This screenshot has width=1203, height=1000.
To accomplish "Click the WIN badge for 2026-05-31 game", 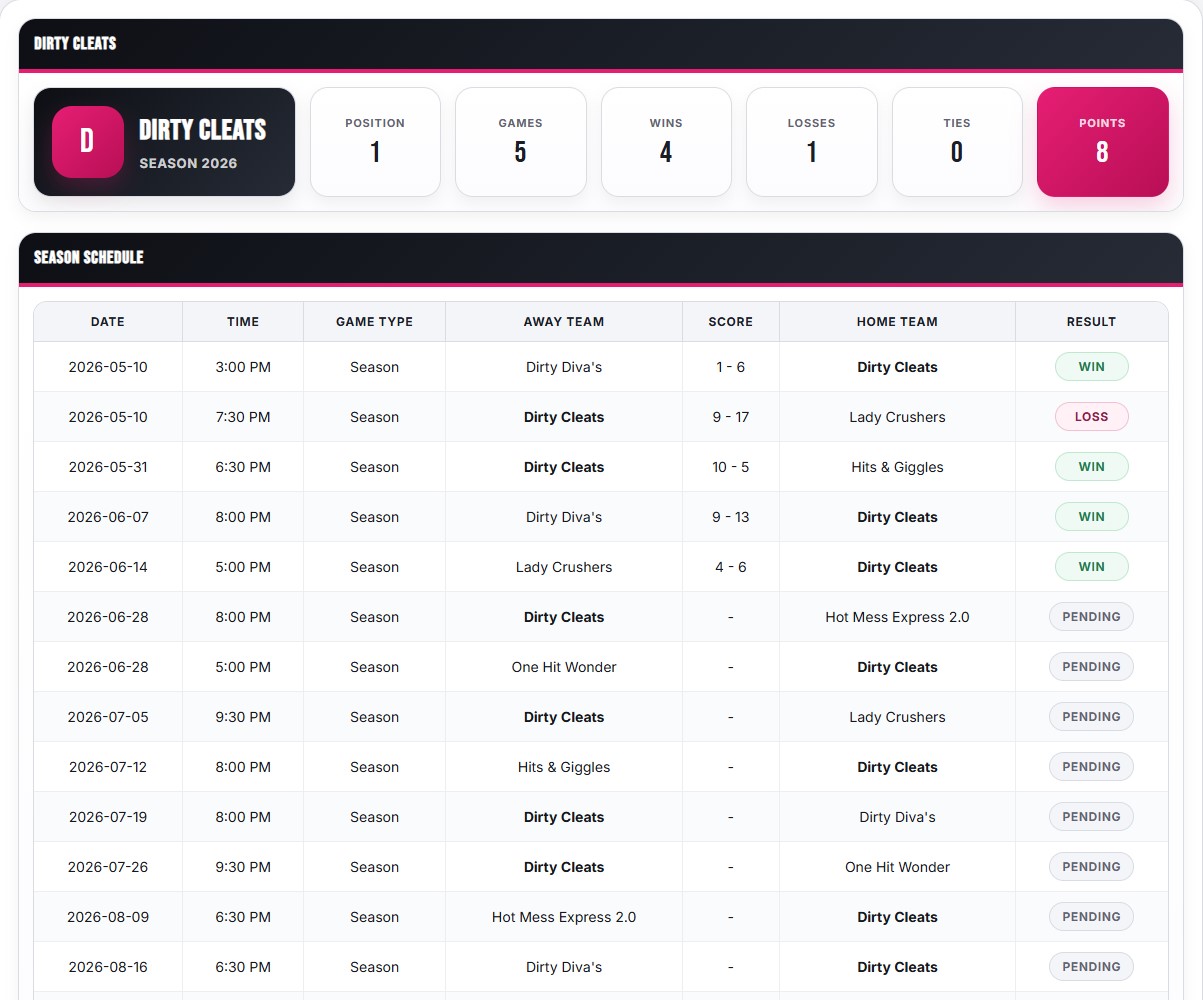I will [x=1091, y=467].
